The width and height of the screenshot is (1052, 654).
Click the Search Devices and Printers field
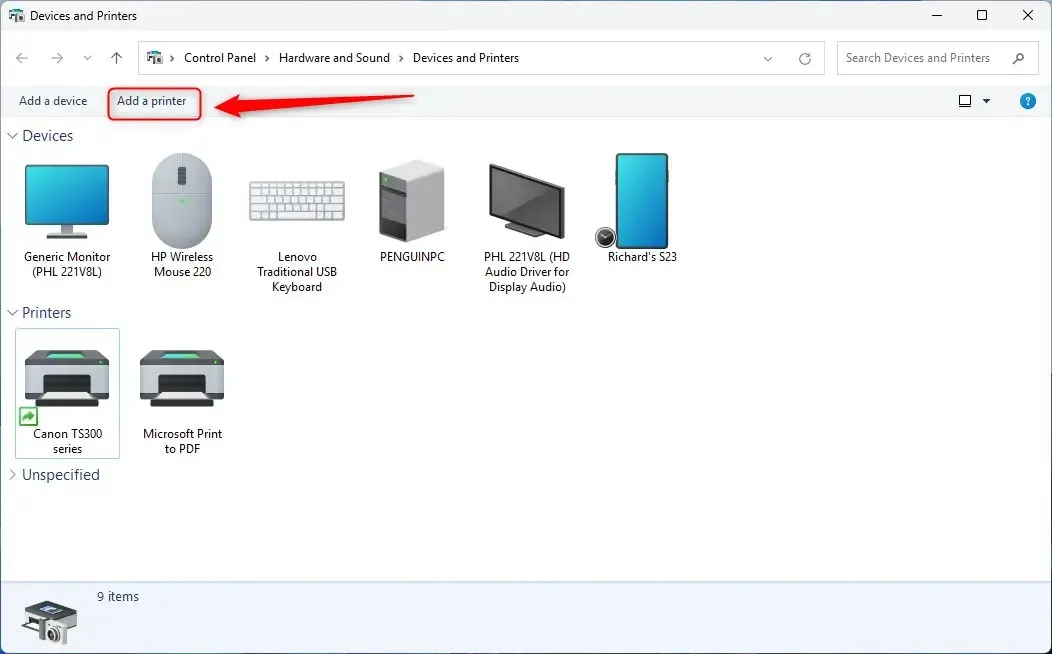(x=925, y=58)
